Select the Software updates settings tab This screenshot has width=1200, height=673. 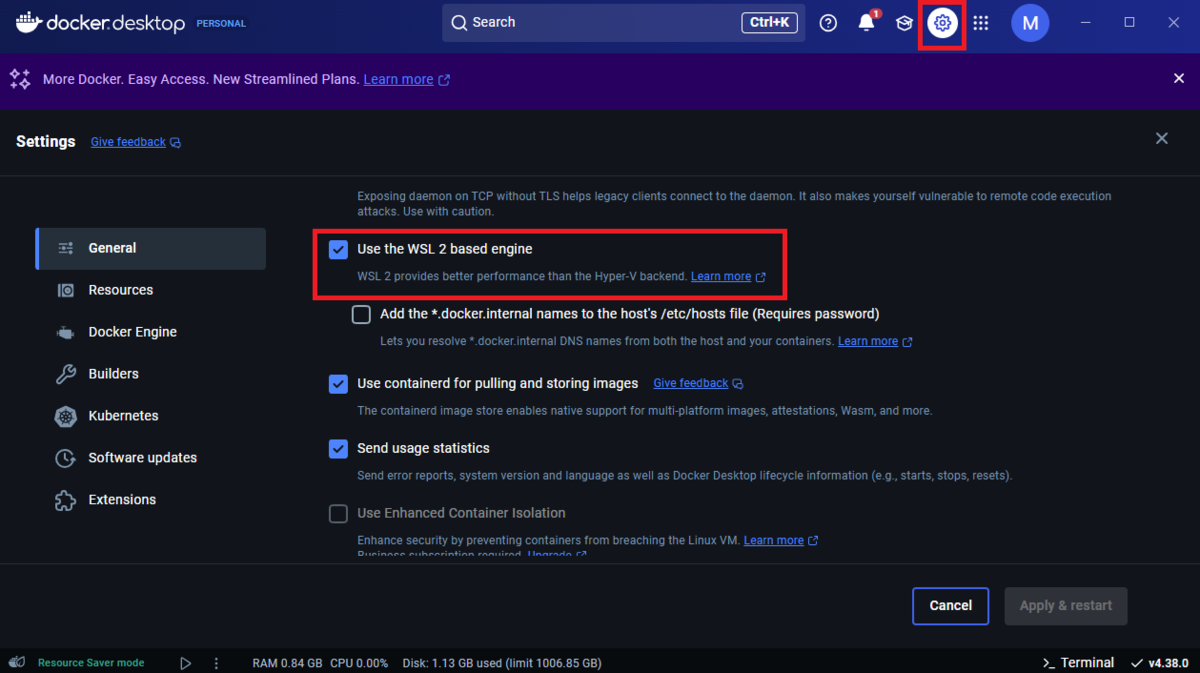pyautogui.click(x=151, y=458)
